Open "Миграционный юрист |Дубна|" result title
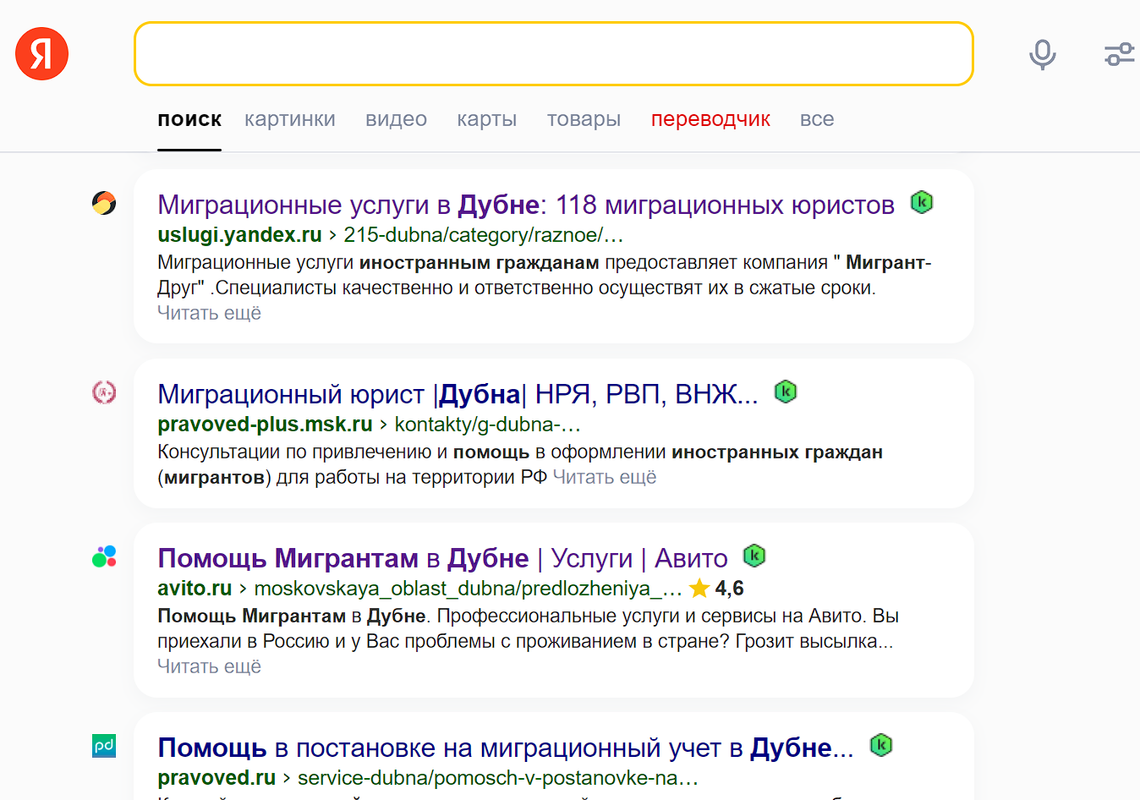Viewport: 1140px width, 800px height. click(x=457, y=394)
